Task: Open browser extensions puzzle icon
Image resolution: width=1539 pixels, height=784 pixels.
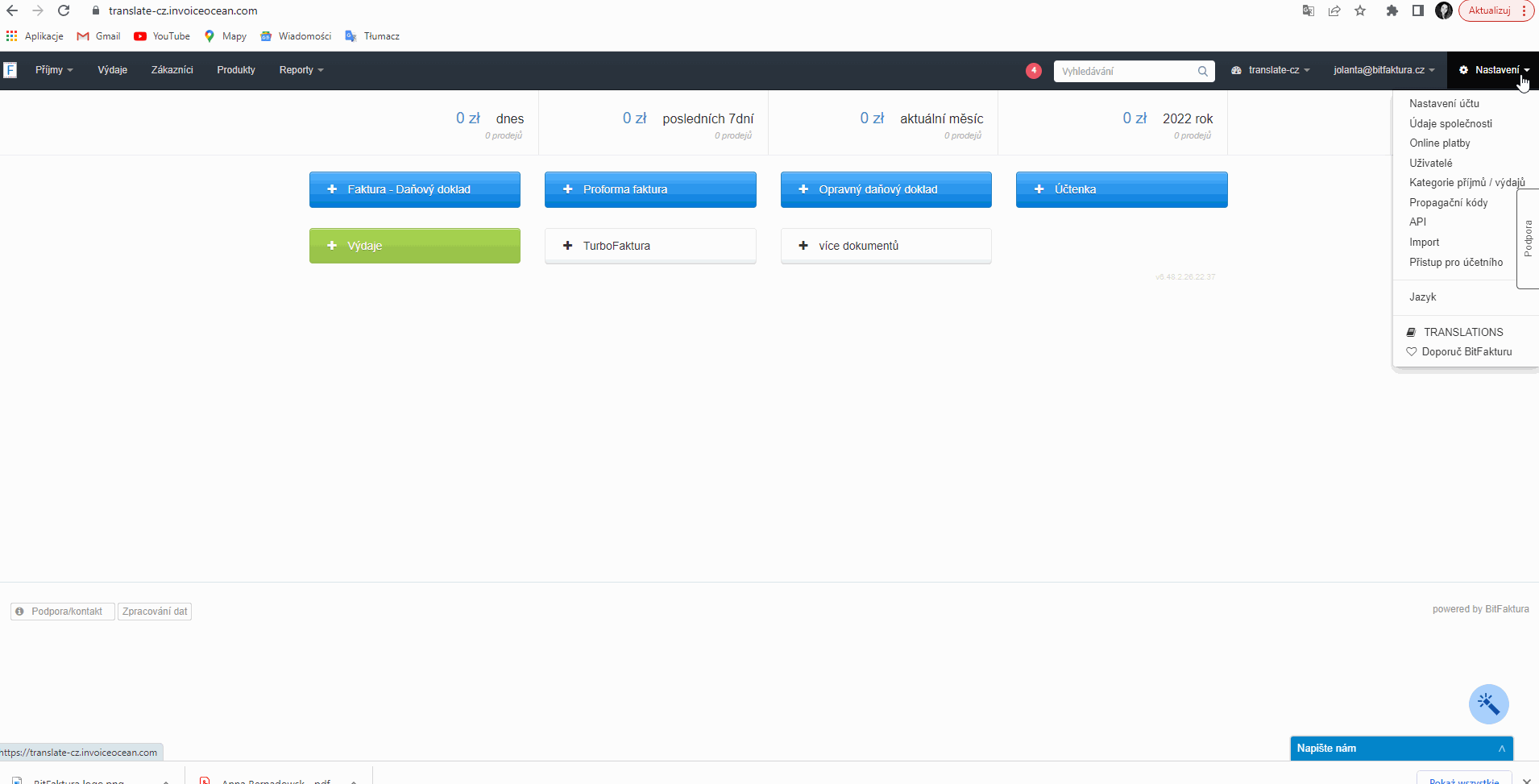Action: (x=1392, y=10)
